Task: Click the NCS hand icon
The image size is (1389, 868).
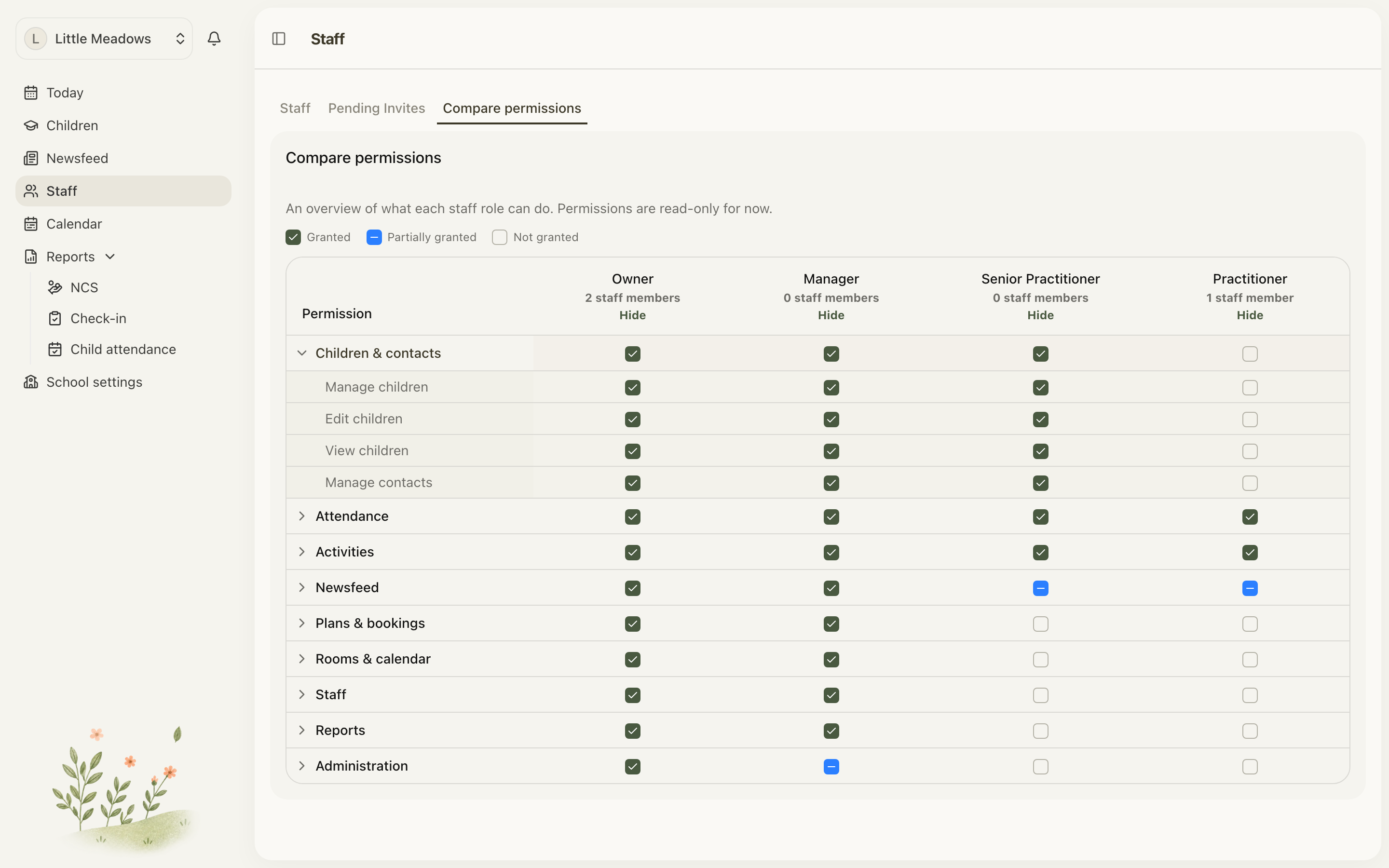Action: coord(55,287)
